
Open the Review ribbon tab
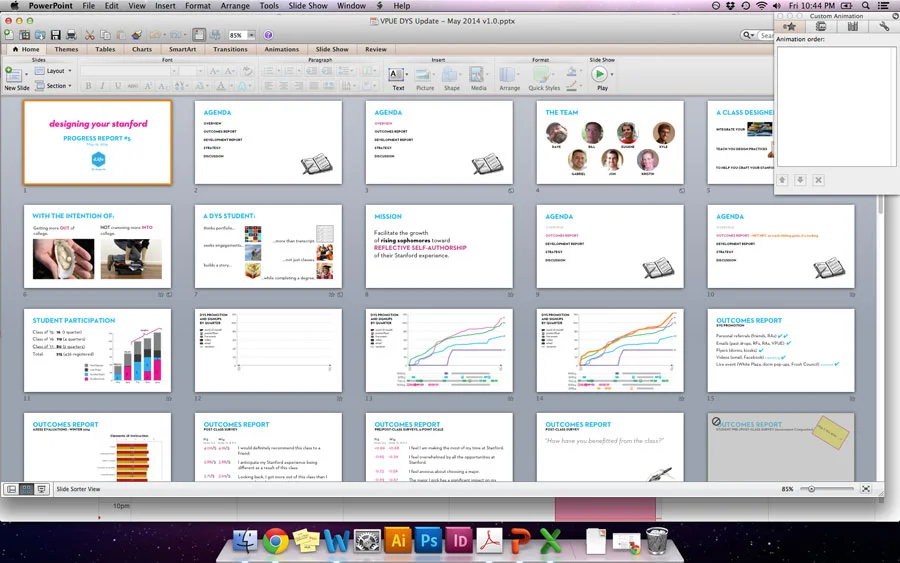pyautogui.click(x=376, y=49)
